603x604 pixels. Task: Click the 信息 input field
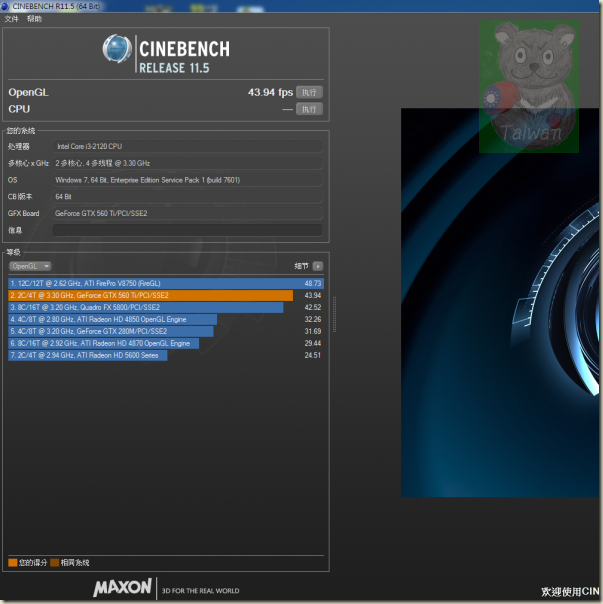pyautogui.click(x=187, y=230)
